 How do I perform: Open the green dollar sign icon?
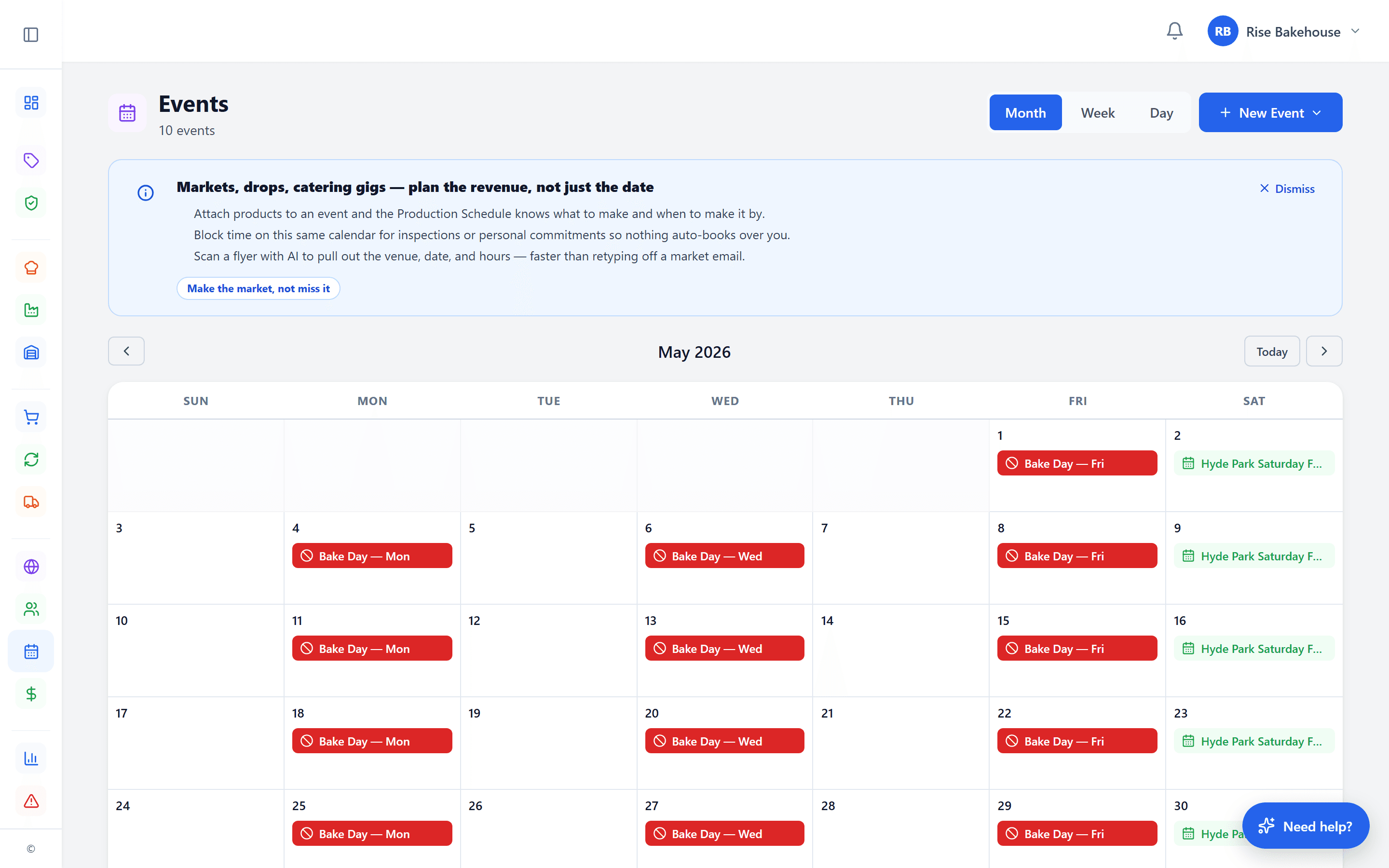coord(31,694)
